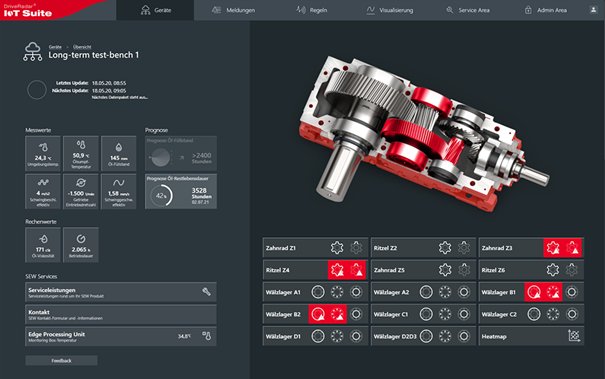The image size is (605, 379).
Task: Click the first gear icon of Ritzel Z6
Action: click(553, 270)
